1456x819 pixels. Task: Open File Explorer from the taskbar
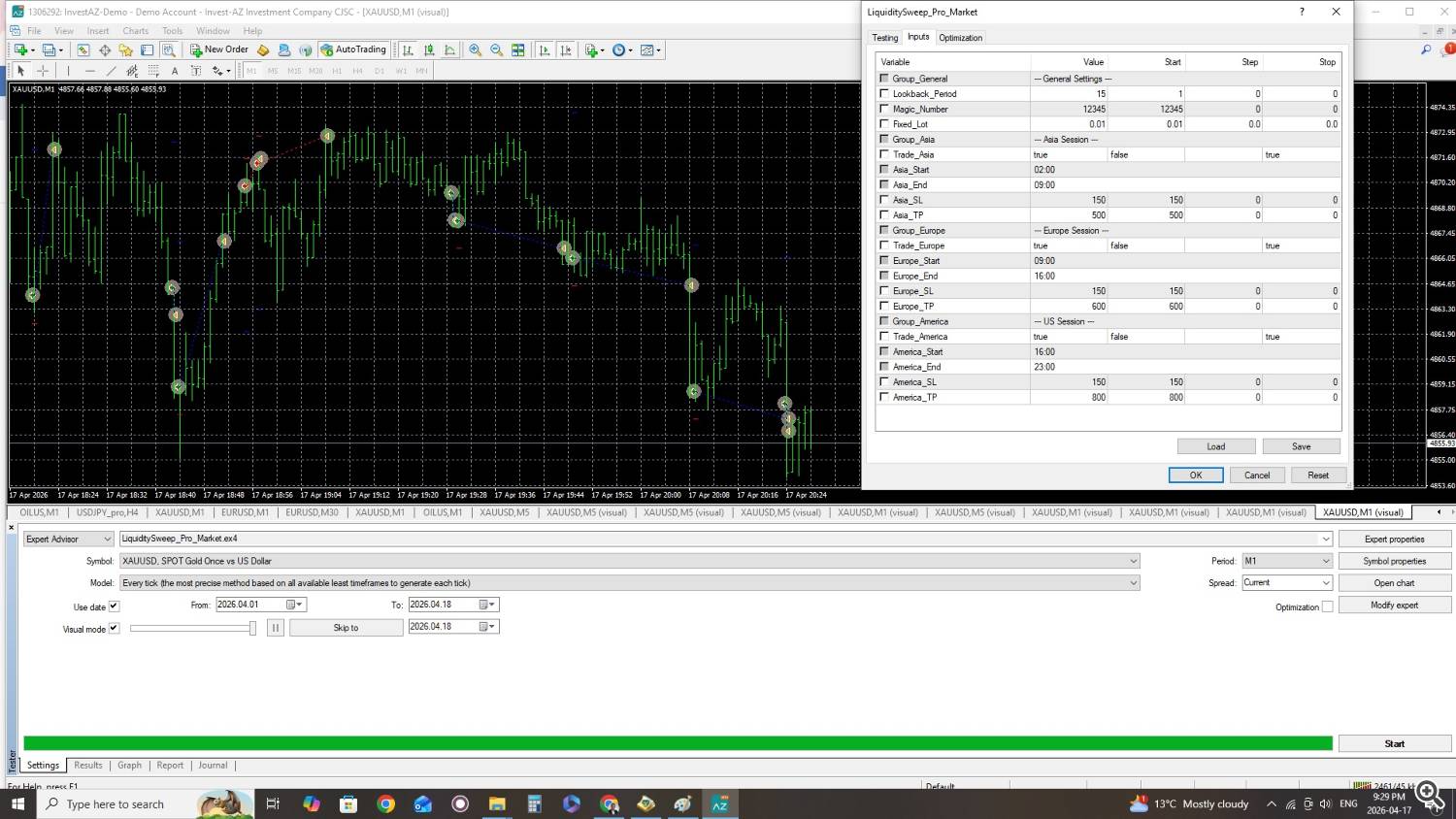click(x=497, y=803)
